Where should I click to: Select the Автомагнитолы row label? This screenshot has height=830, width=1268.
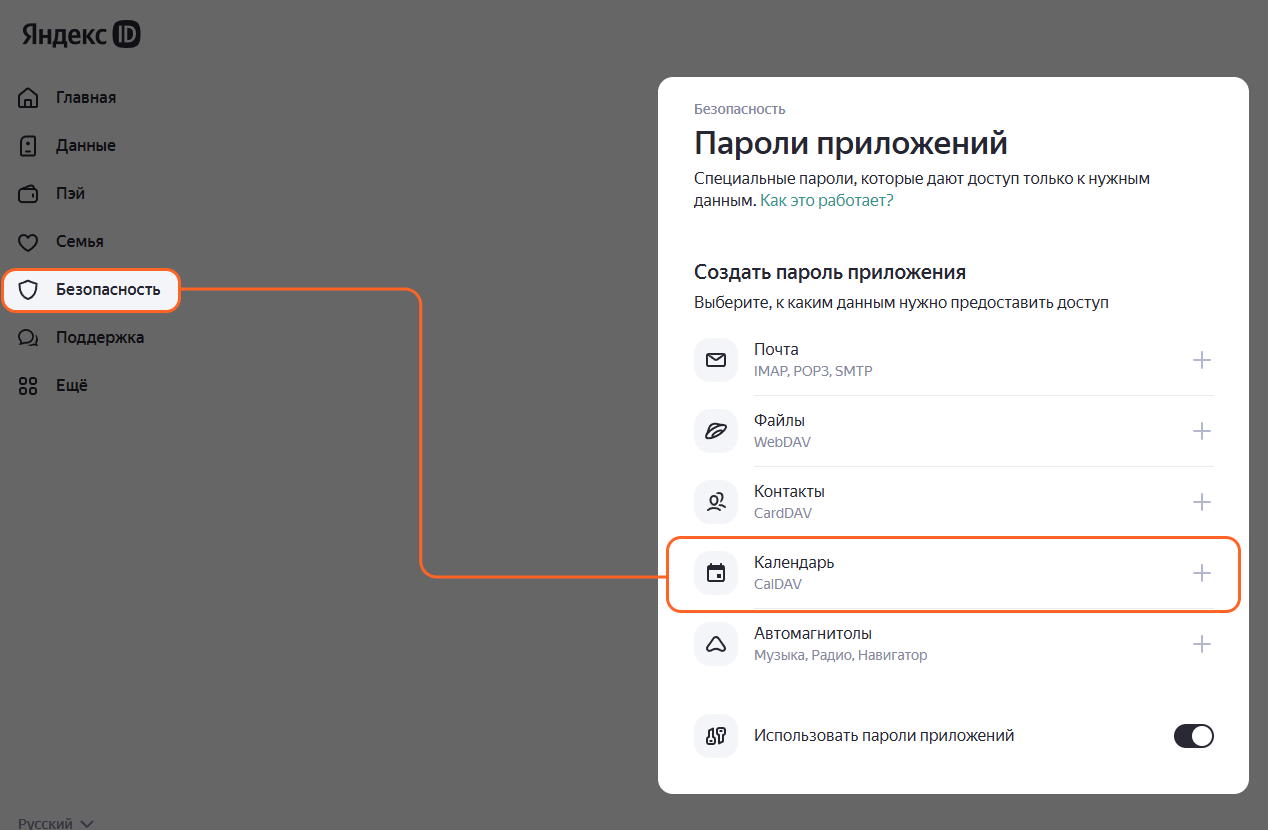coord(813,634)
